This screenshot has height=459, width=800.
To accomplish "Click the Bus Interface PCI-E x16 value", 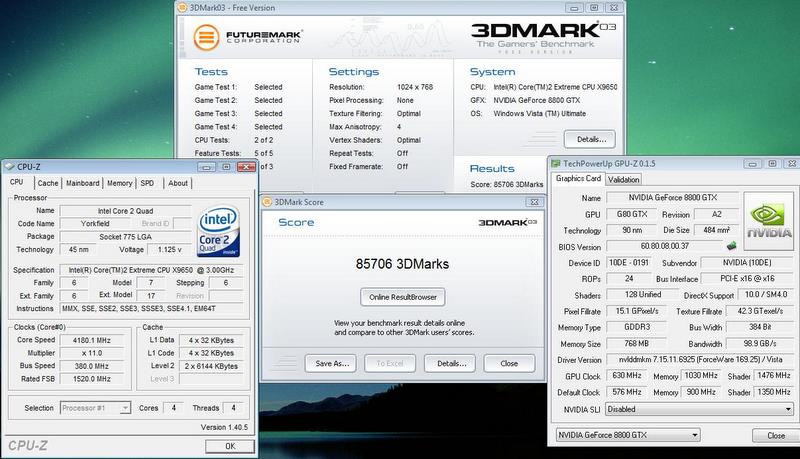I will click(747, 278).
